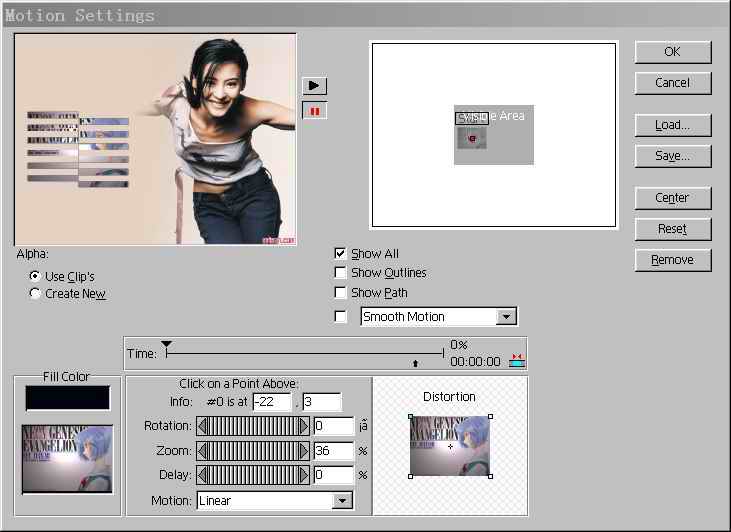Open the Smooth Motion dropdown

(x=506, y=317)
